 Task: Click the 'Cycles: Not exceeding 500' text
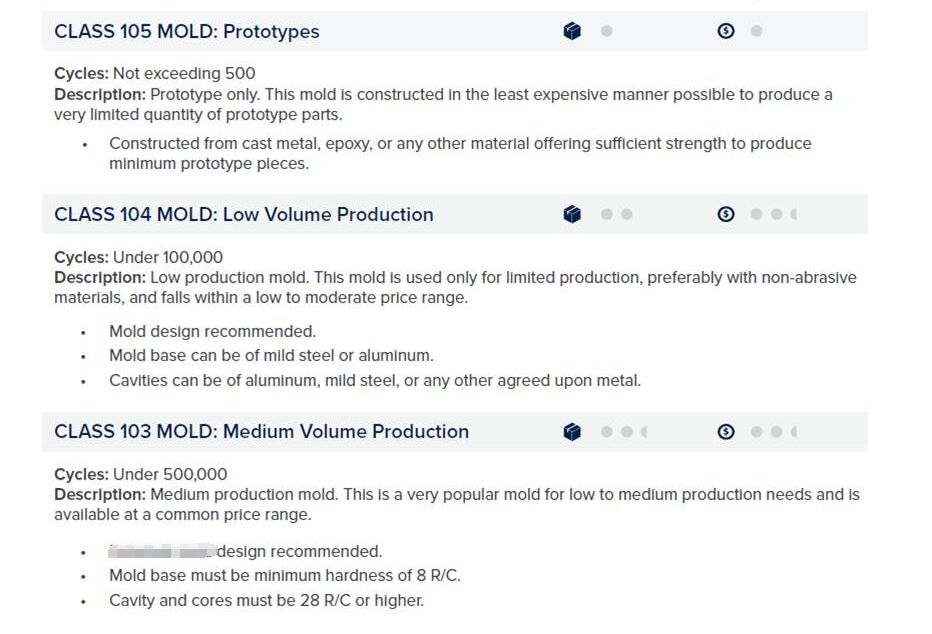coord(155,74)
